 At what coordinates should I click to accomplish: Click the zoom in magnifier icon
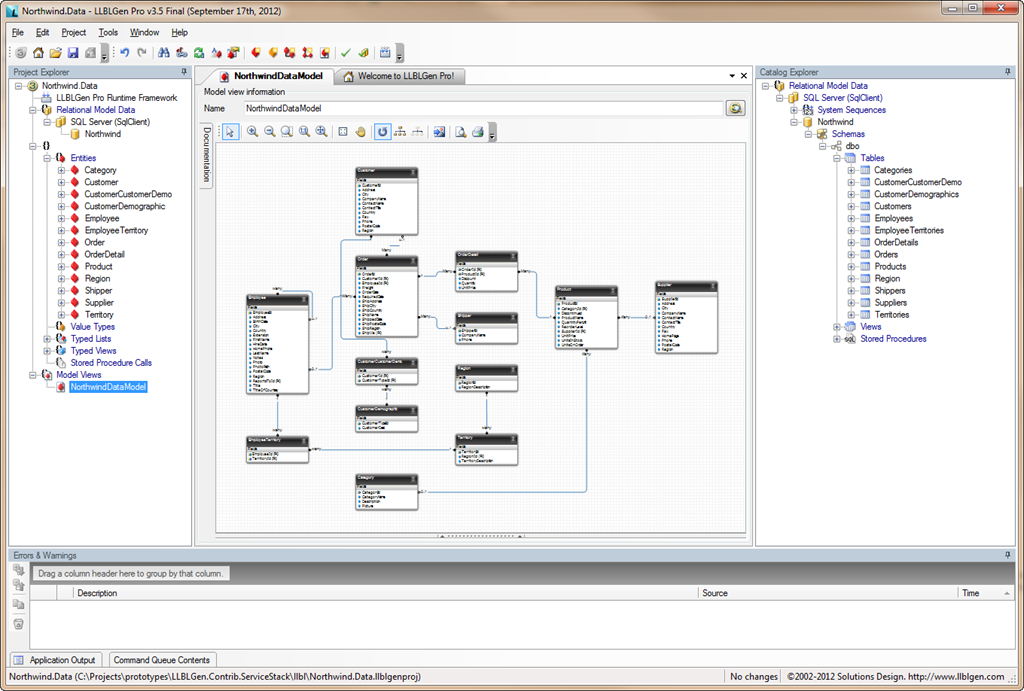coord(252,131)
